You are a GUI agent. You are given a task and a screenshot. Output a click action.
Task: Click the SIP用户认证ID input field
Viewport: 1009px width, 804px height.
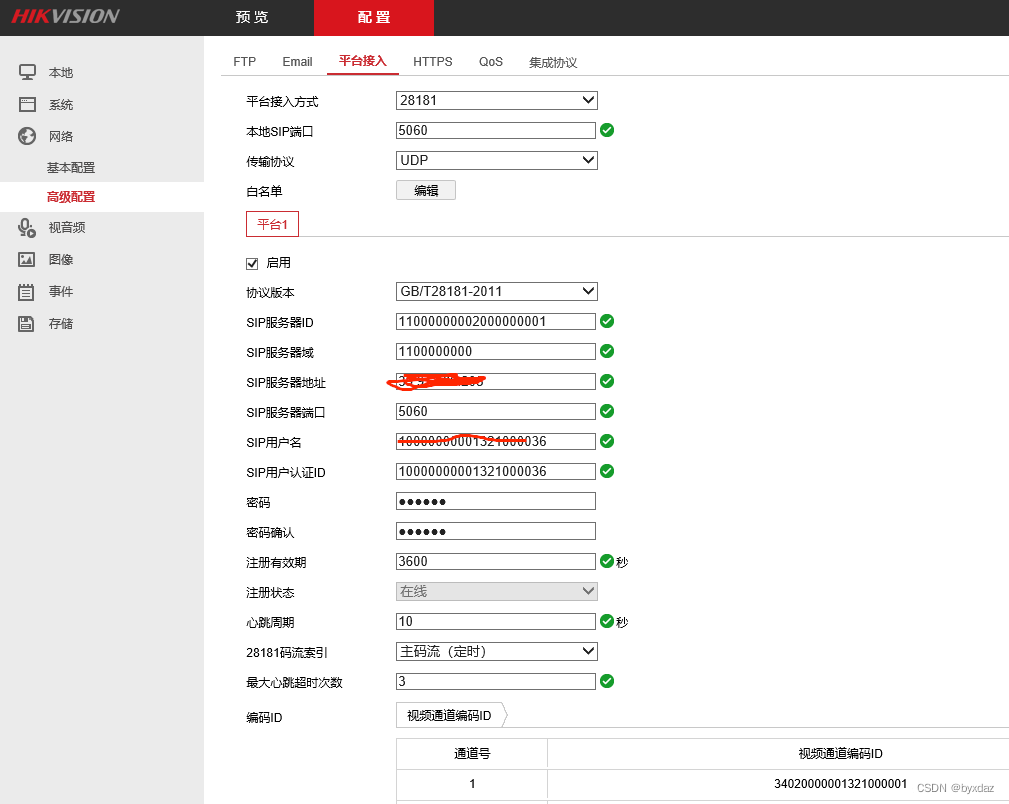coord(495,471)
